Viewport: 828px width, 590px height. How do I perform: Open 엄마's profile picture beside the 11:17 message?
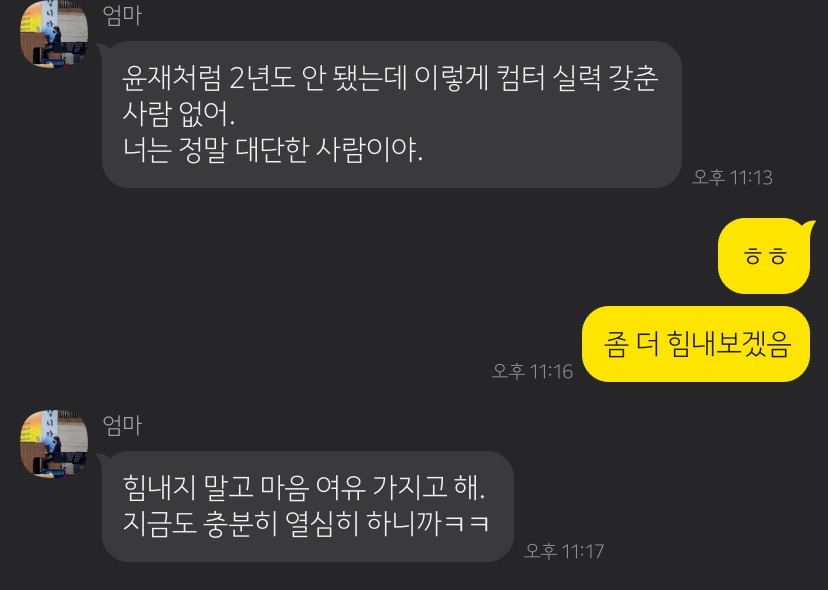coord(54,444)
